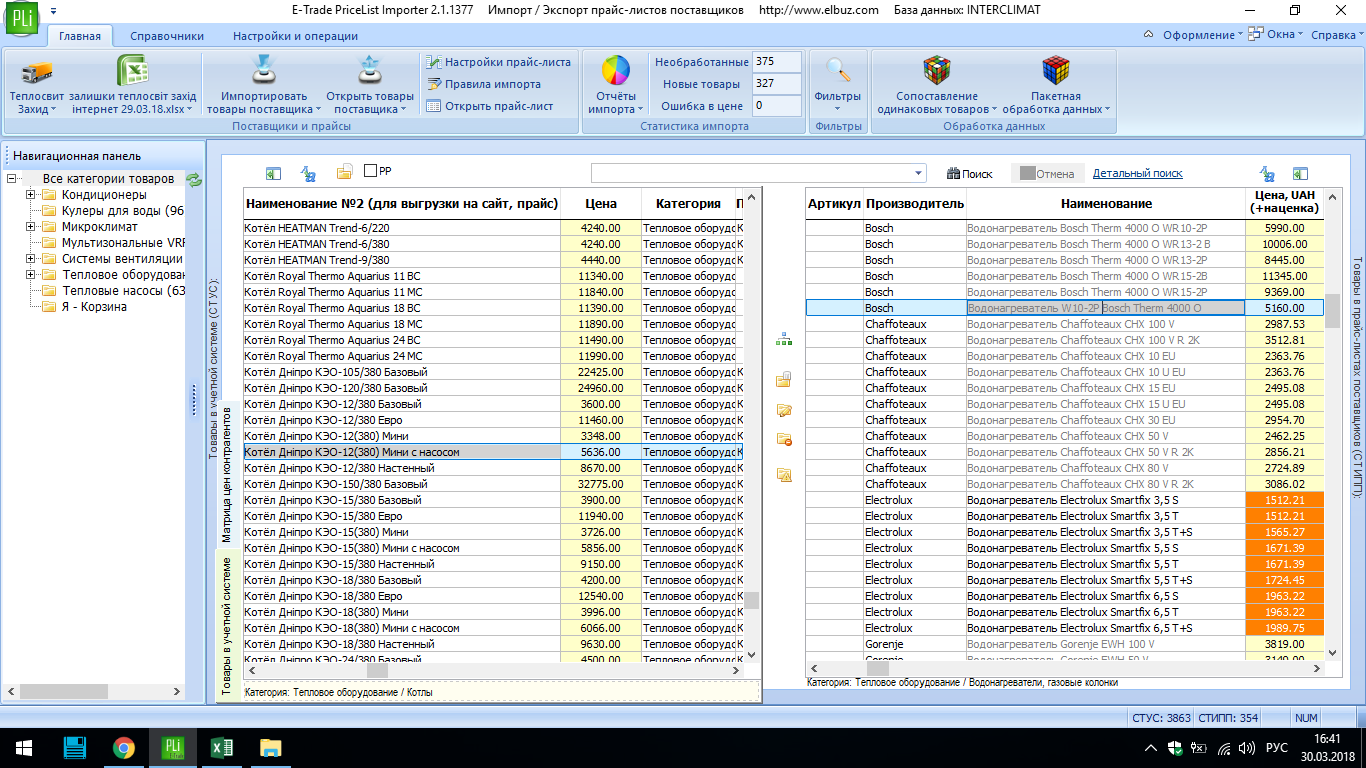Select Тепловые насосы tree item
1366x768 pixels.
point(124,291)
